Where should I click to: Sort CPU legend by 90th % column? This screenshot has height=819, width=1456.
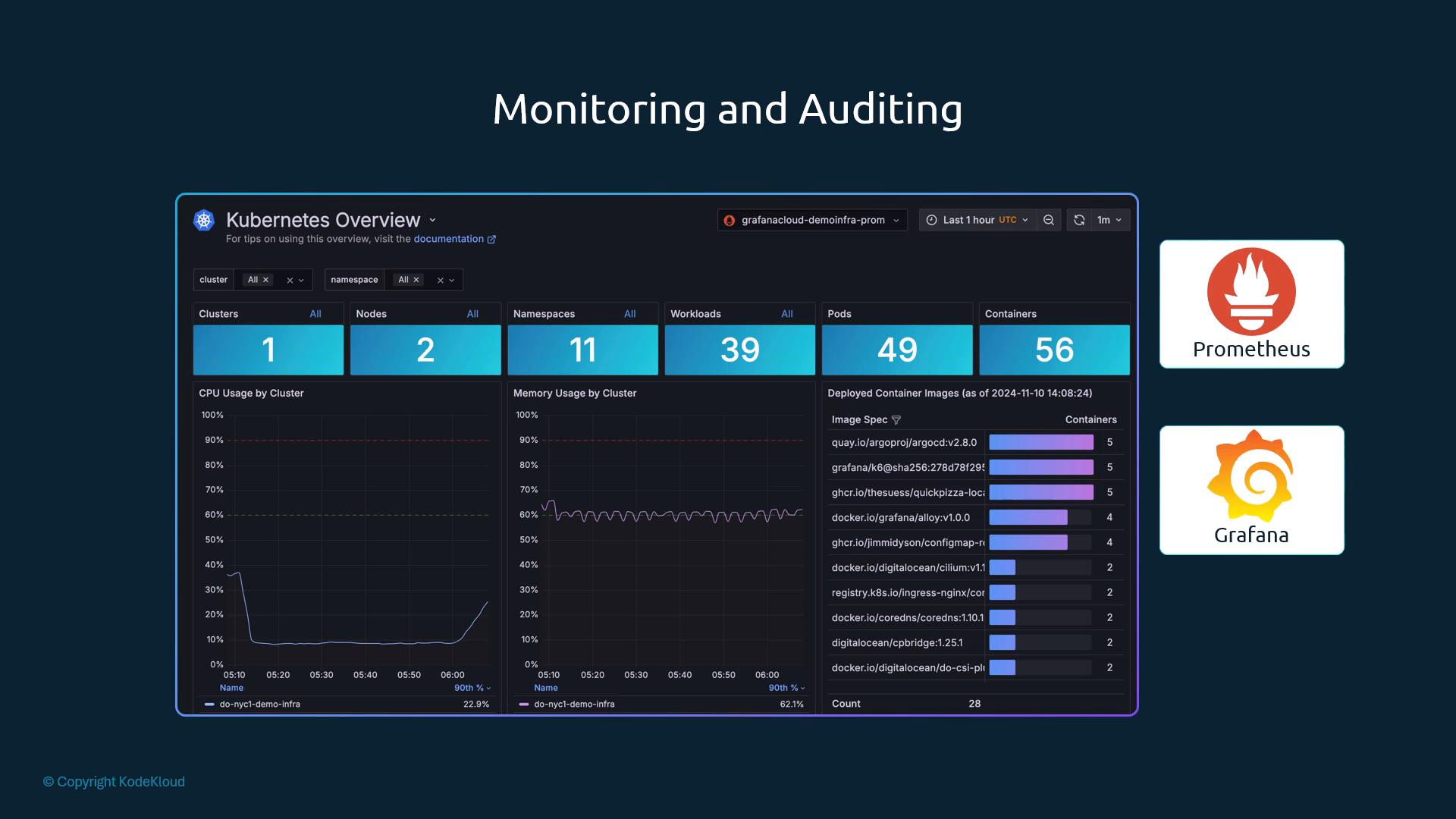[x=472, y=688]
